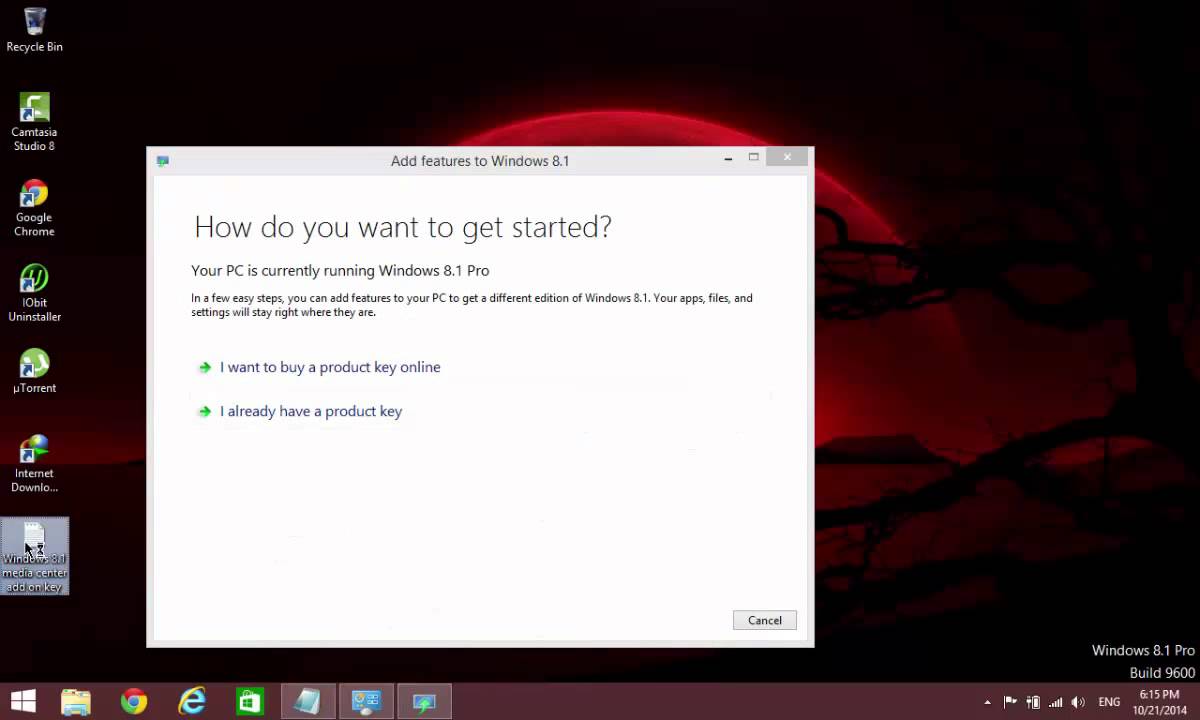The height and width of the screenshot is (720, 1200).
Task: Select the IObit Uninstaller desktop icon
Action: (34, 293)
